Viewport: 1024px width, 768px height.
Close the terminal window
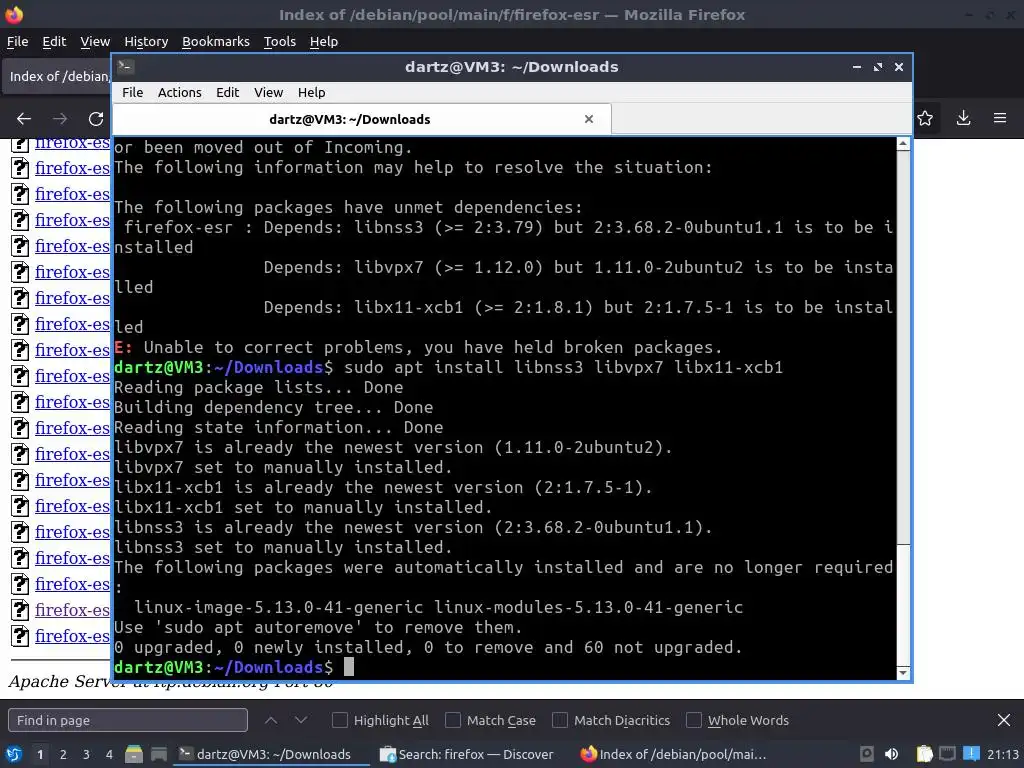pos(899,67)
